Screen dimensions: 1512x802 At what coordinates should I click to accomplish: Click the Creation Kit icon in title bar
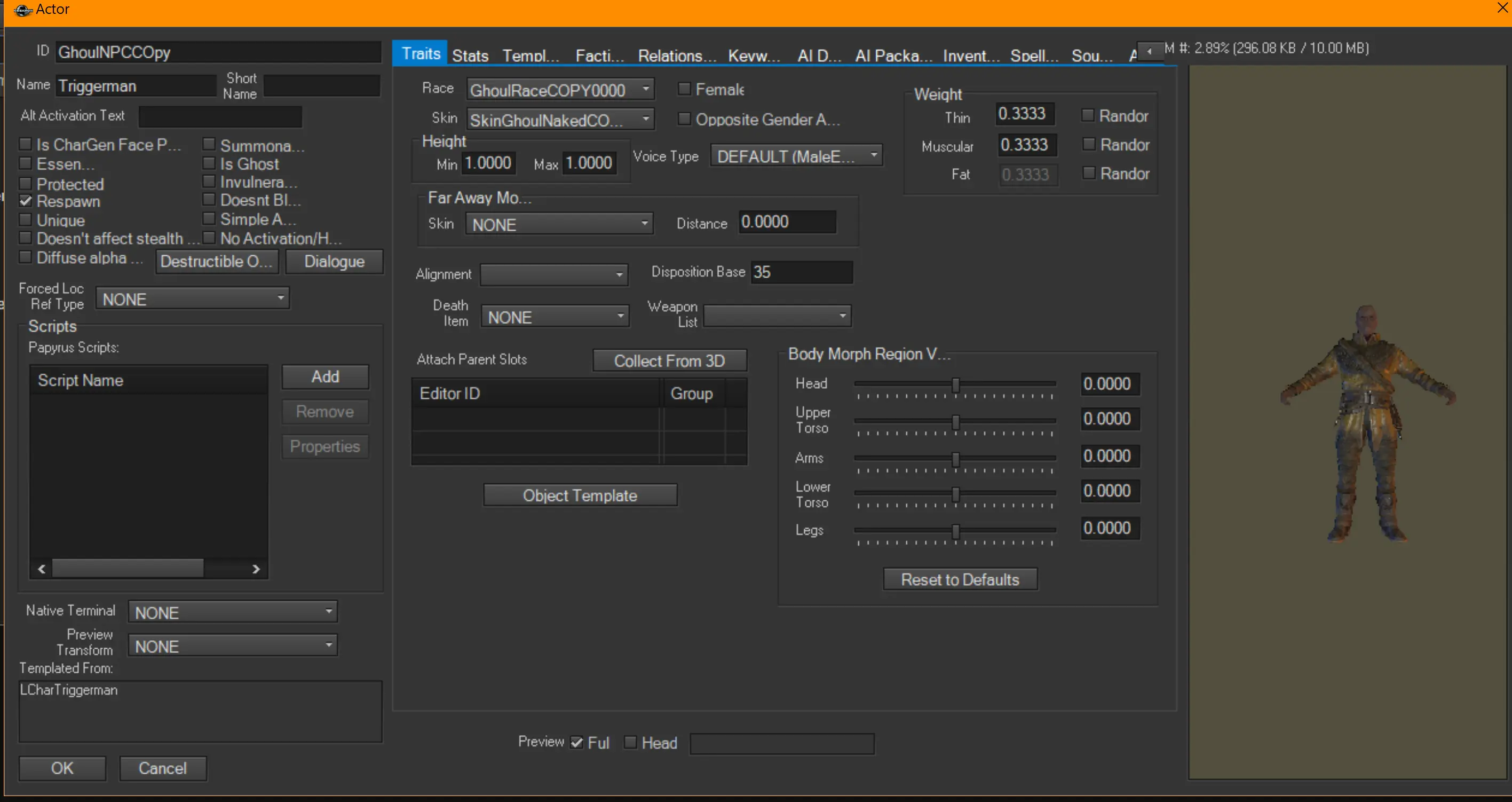pyautogui.click(x=22, y=10)
